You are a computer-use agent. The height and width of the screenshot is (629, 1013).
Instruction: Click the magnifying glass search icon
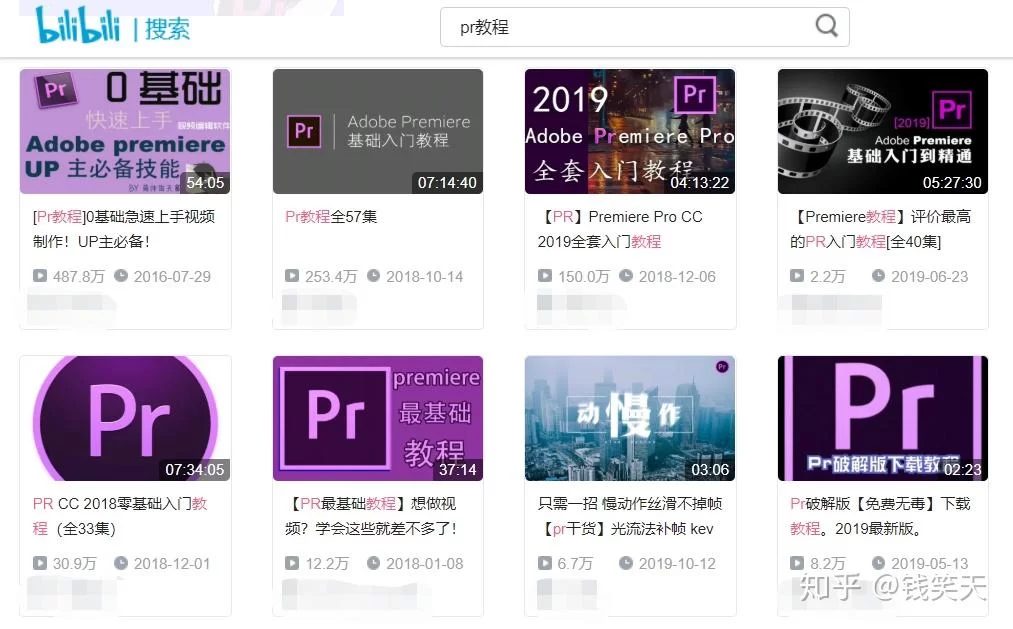827,27
